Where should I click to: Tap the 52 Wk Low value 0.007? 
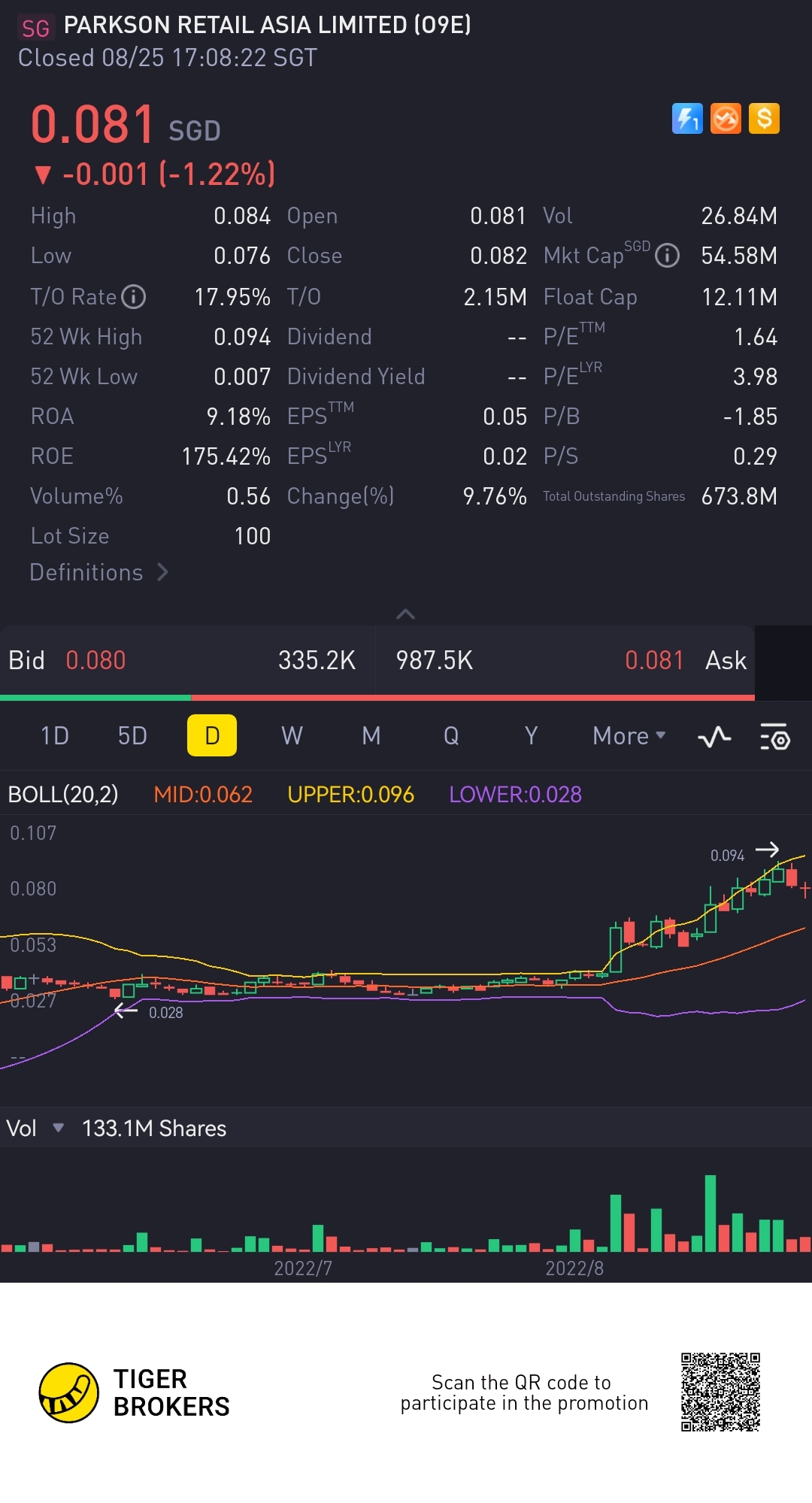242,377
